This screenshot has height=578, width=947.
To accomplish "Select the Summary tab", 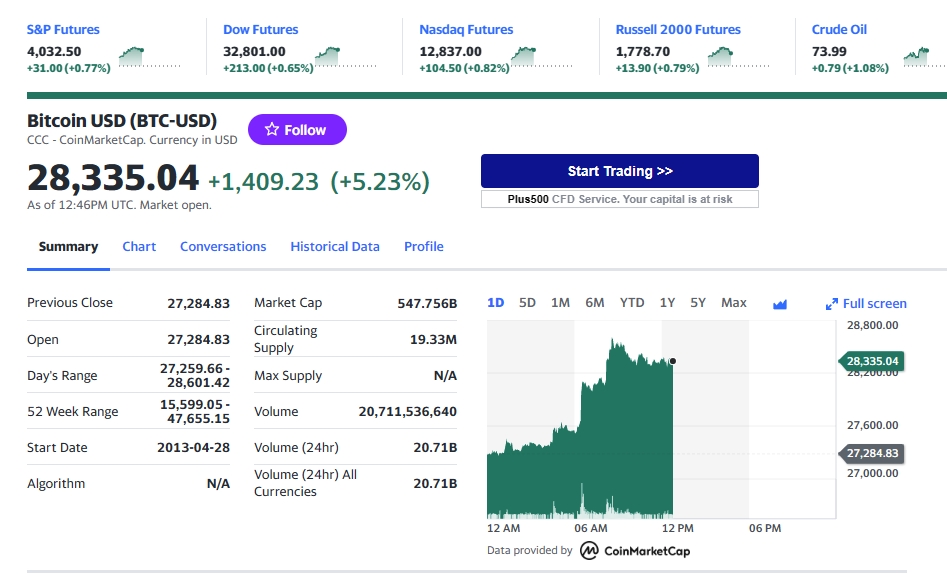I will 68,246.
